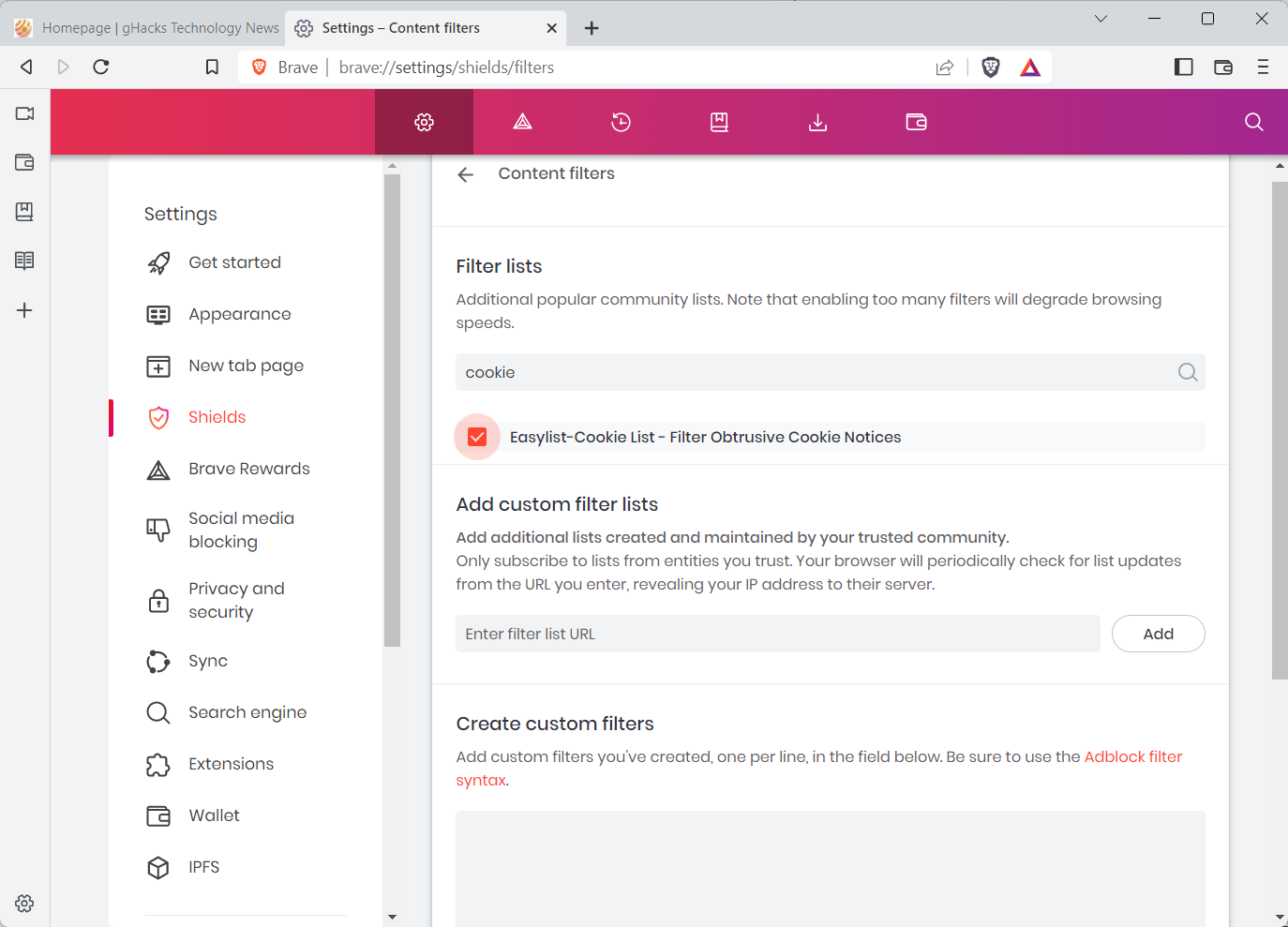The image size is (1288, 927).
Task: Select the Settings gear tab in pink header
Action: coord(424,122)
